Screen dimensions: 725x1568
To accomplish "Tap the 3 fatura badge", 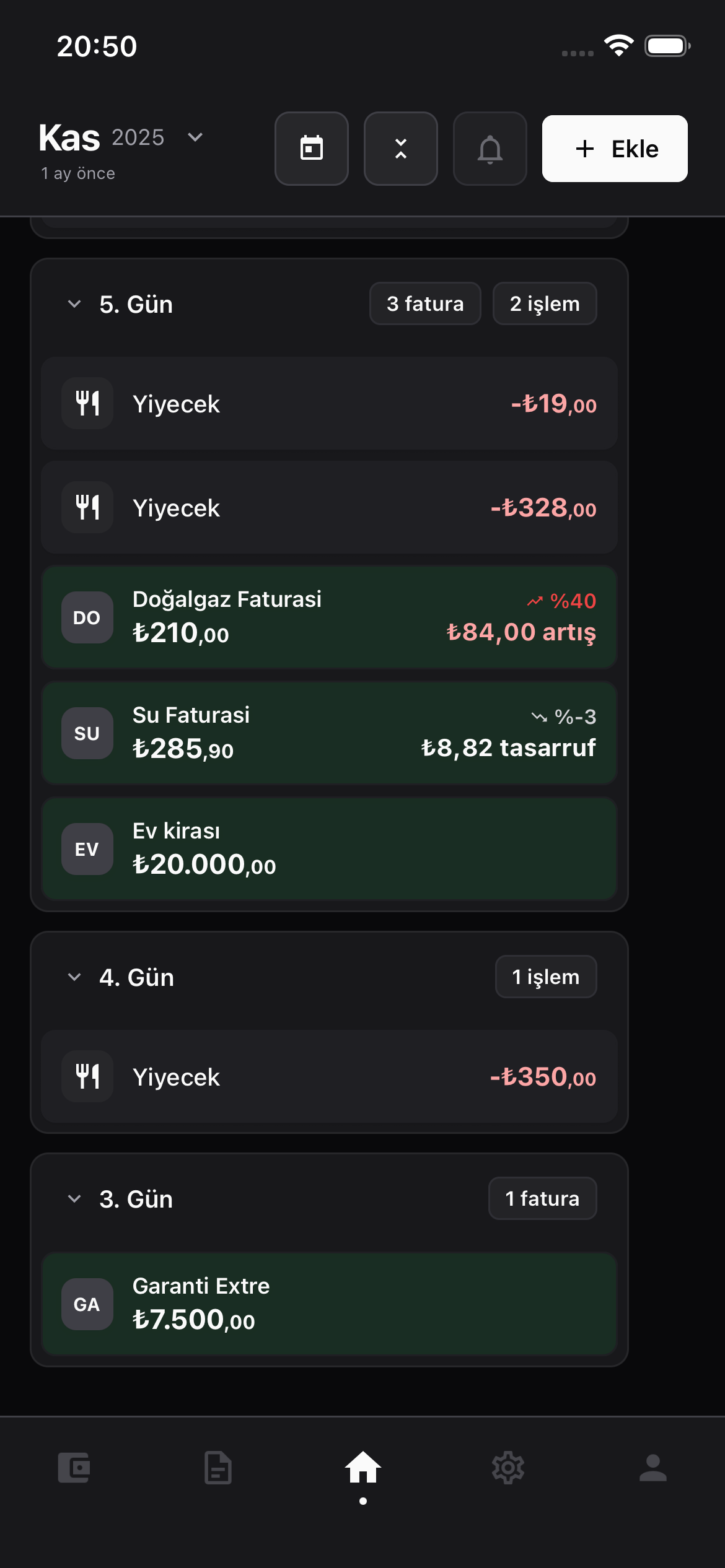I will click(x=425, y=304).
